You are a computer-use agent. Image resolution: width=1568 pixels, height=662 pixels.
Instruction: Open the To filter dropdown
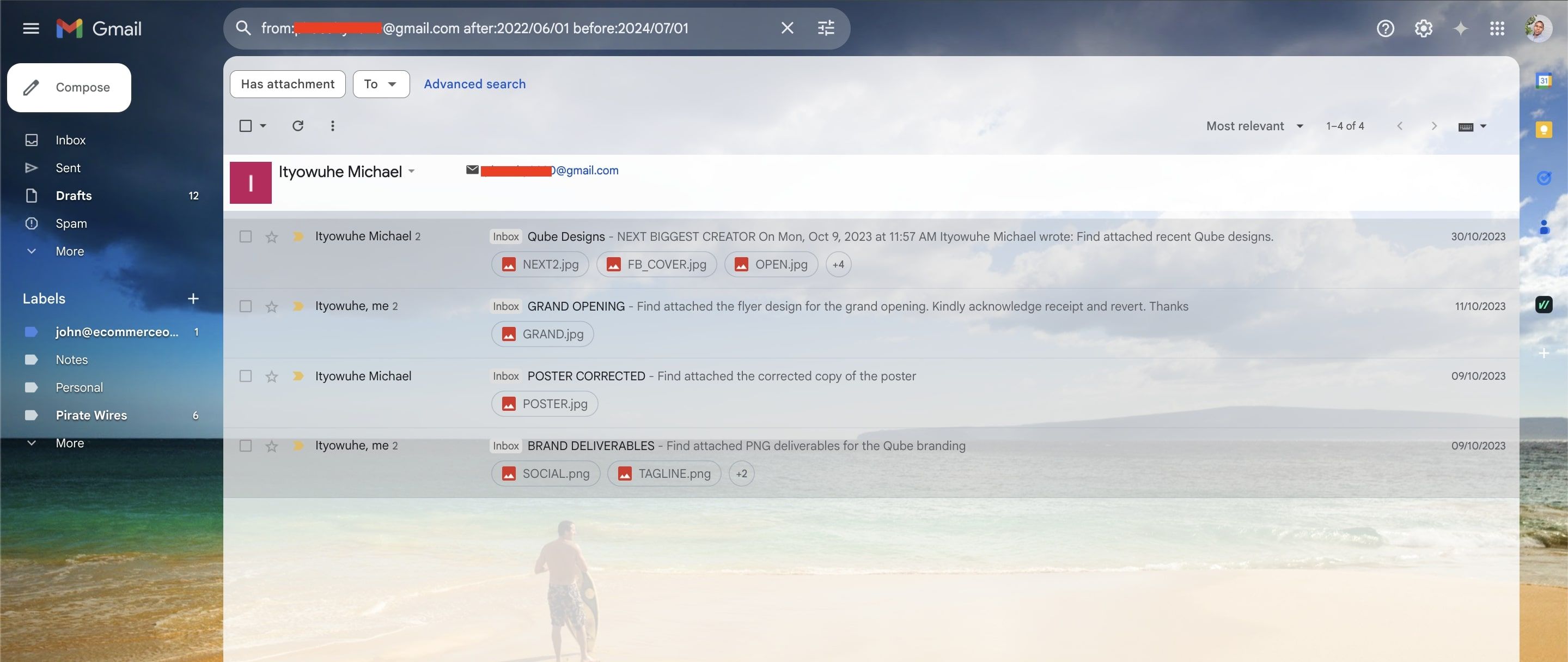381,84
